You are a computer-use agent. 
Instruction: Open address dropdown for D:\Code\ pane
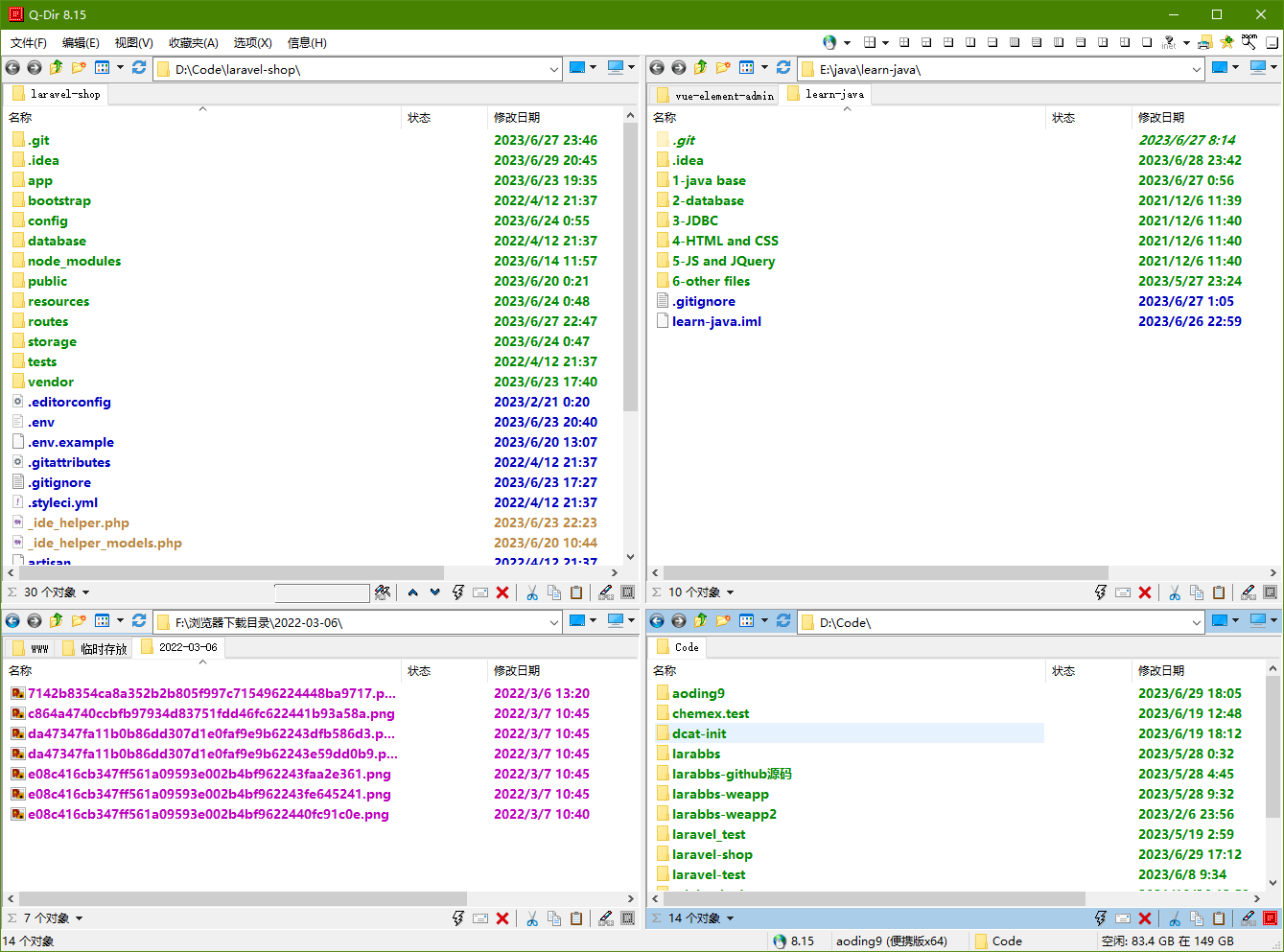[1197, 622]
